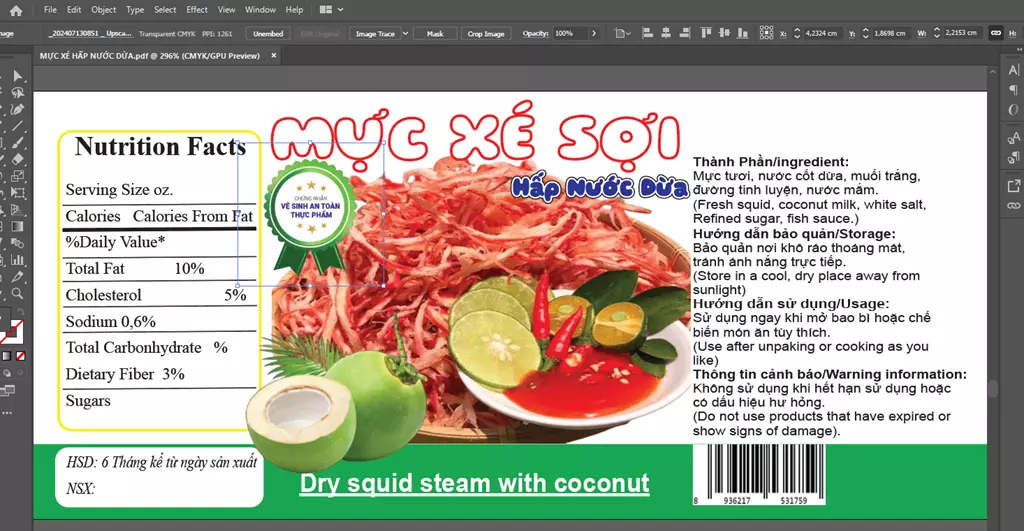Viewport: 1024px width, 531px height.
Task: Open the Edit menu
Action: pyautogui.click(x=74, y=10)
